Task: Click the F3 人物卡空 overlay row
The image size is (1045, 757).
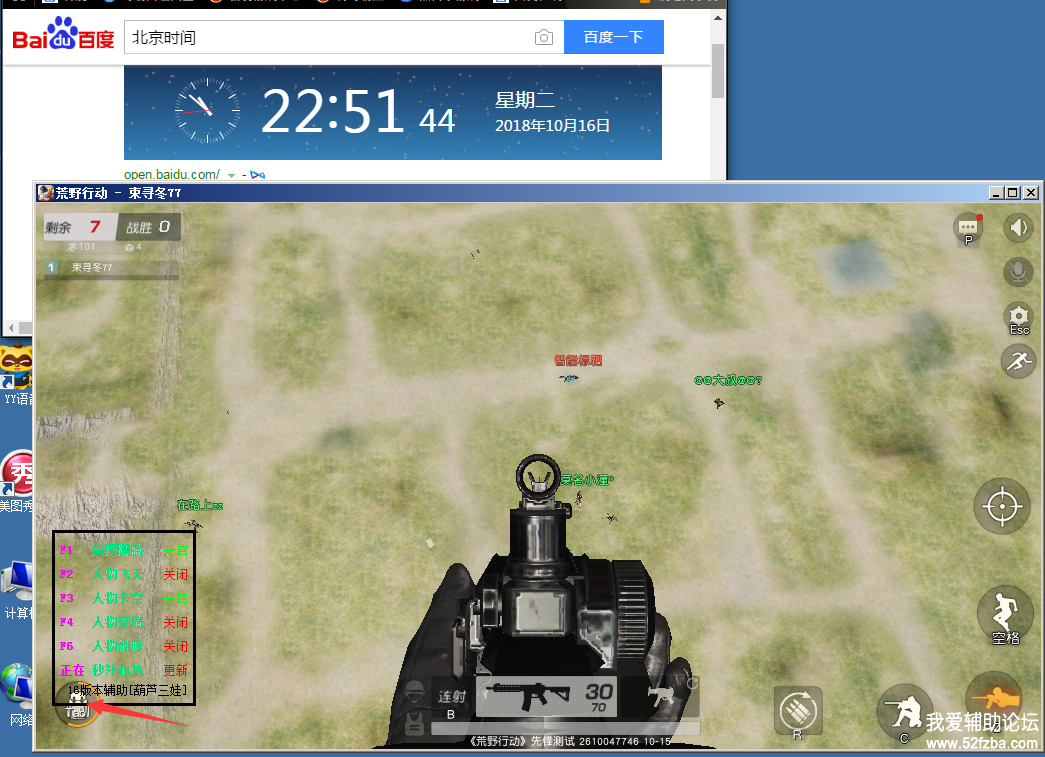Action: pos(124,598)
